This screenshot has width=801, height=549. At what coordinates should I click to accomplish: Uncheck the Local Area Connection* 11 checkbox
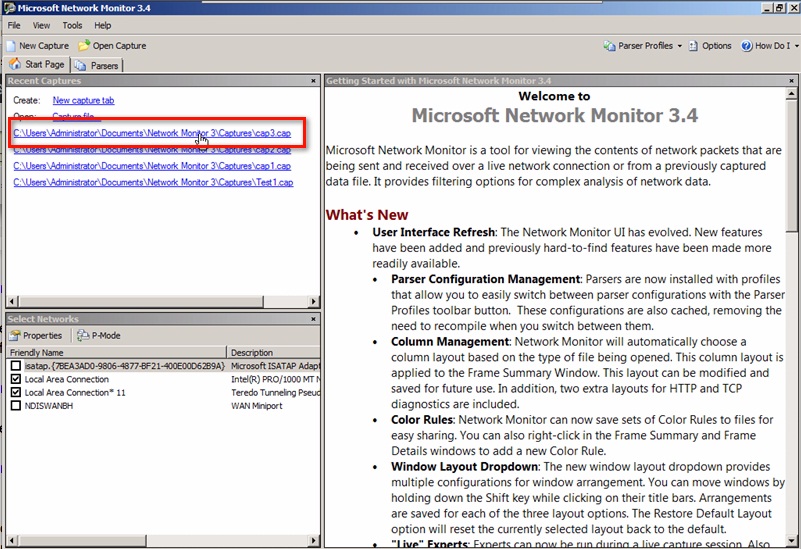(x=16, y=392)
